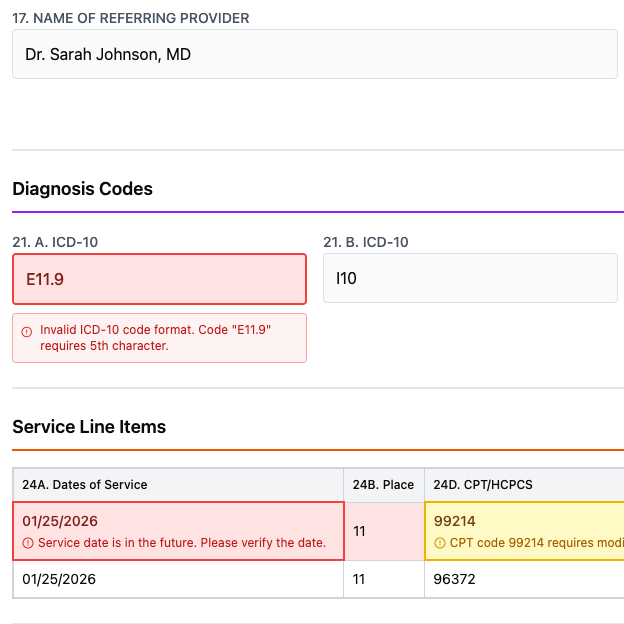Click the future service date error icon
Screen dimensions: 624x624
click(28, 543)
